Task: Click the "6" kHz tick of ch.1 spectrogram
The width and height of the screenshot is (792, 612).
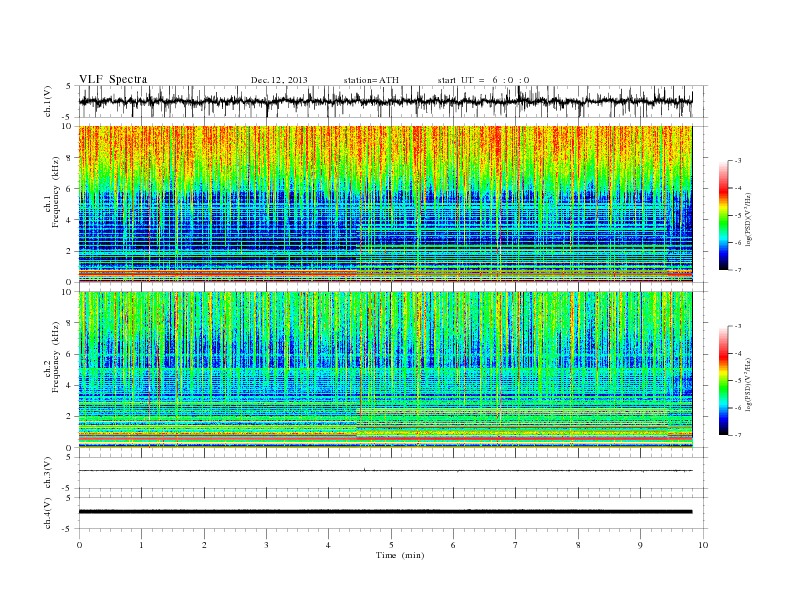Action: 69,189
